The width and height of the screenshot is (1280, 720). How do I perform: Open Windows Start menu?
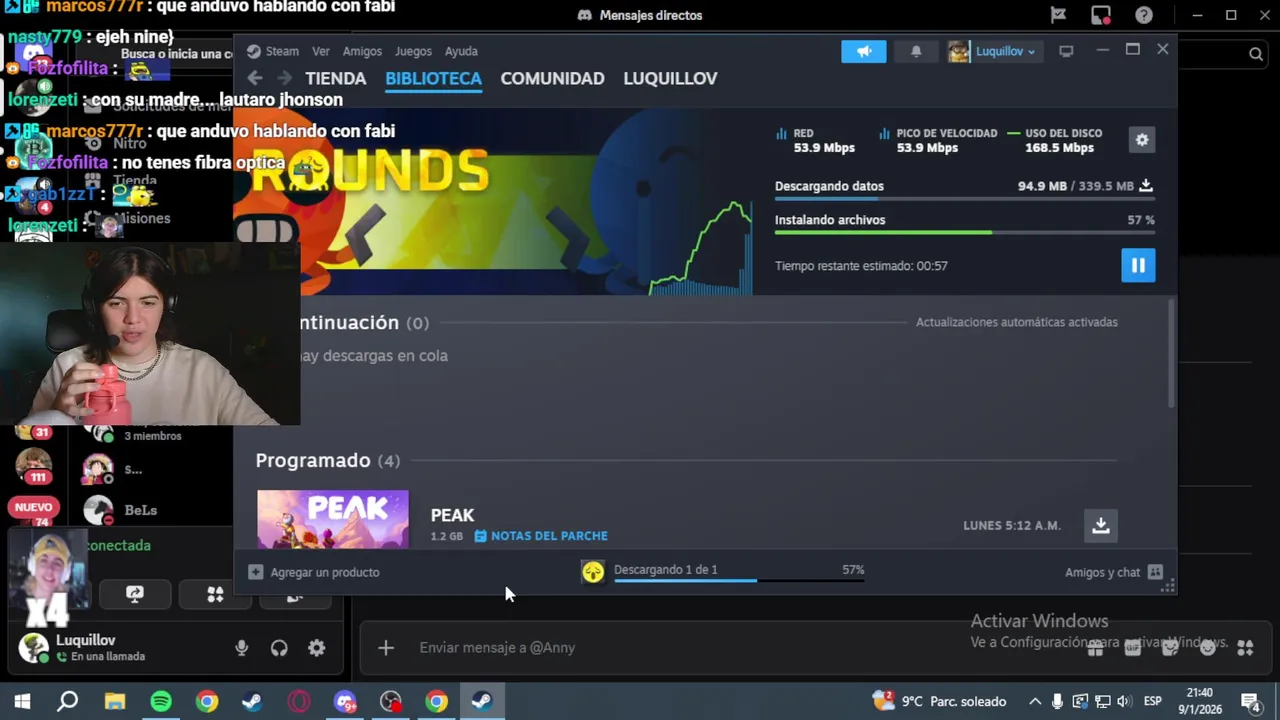tap(22, 701)
